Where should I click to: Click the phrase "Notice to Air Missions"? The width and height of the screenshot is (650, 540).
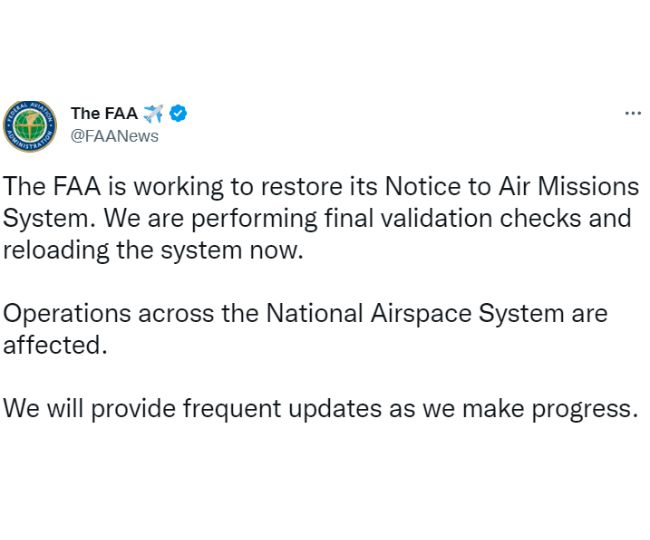[512, 186]
